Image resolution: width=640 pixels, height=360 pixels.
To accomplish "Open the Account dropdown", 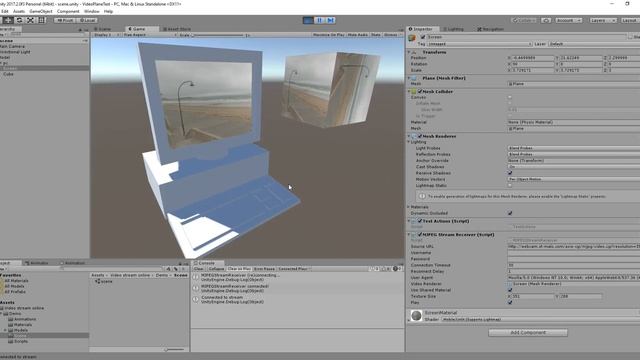I will pyautogui.click(x=568, y=20).
